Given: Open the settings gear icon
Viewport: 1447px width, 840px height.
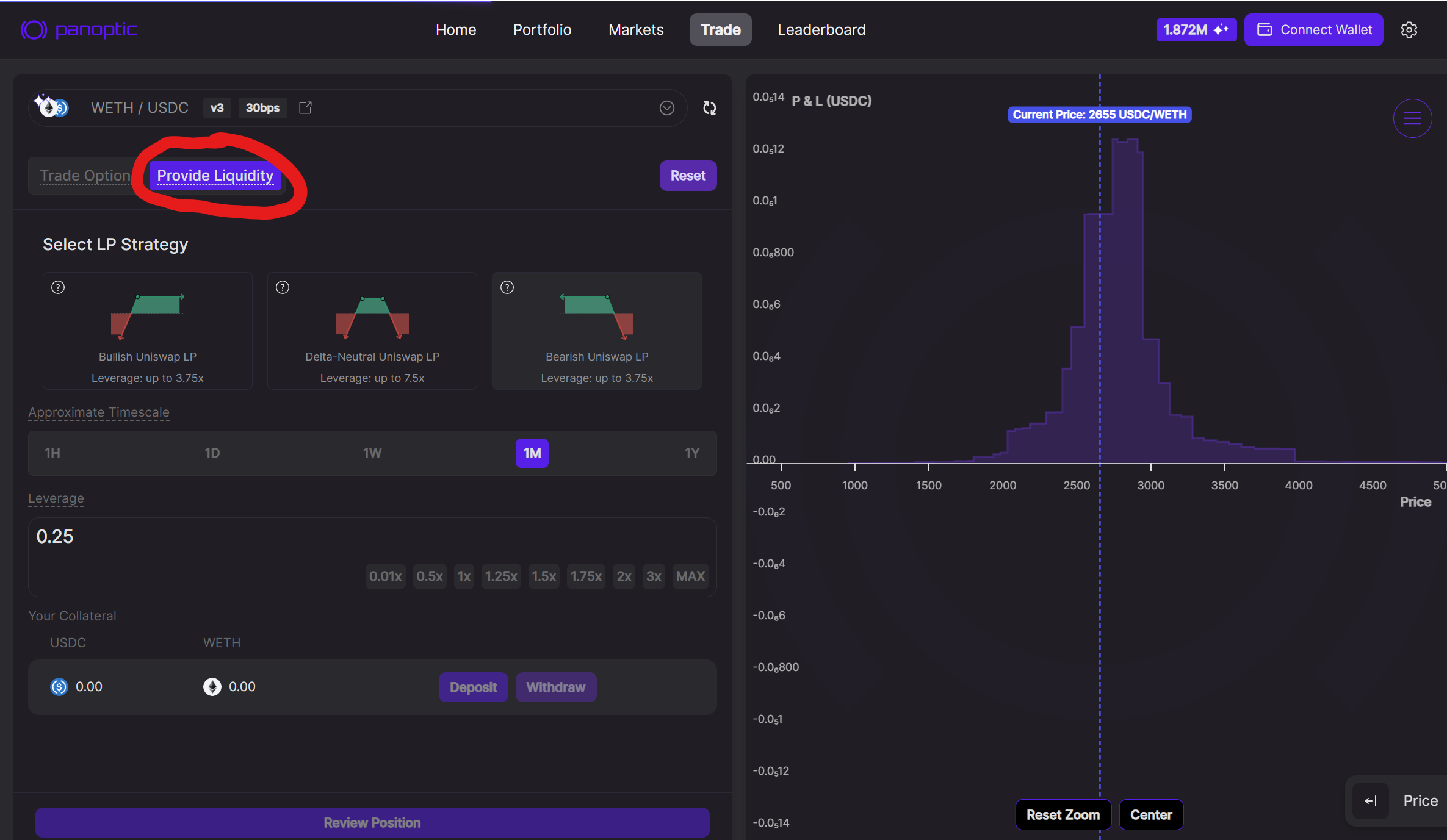Looking at the screenshot, I should (x=1409, y=29).
